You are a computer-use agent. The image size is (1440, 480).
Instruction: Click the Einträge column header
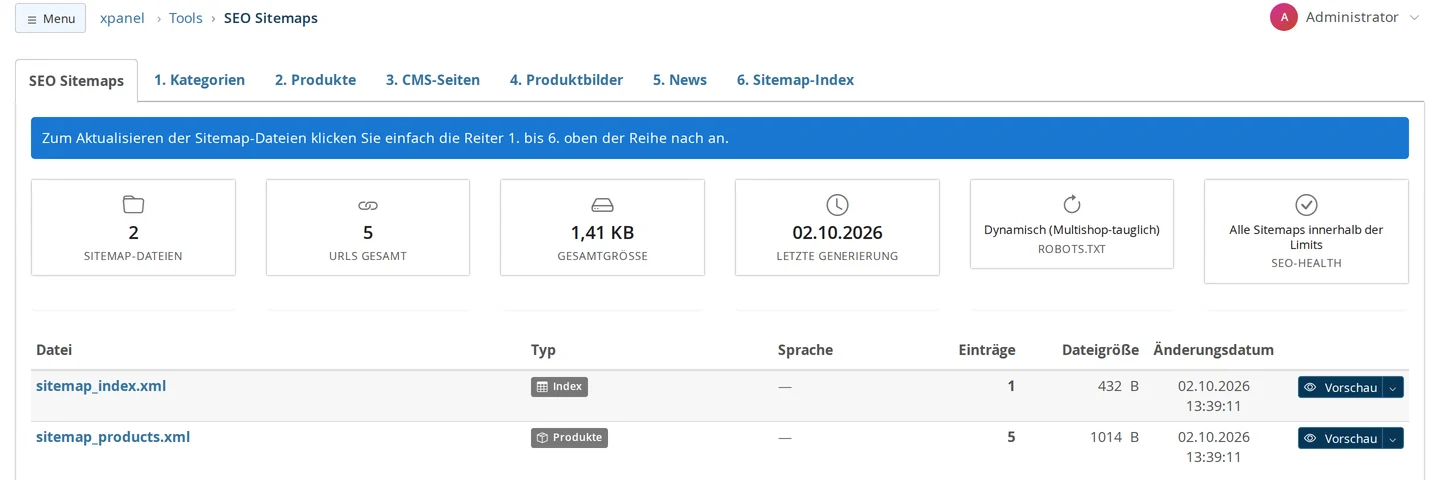point(987,350)
